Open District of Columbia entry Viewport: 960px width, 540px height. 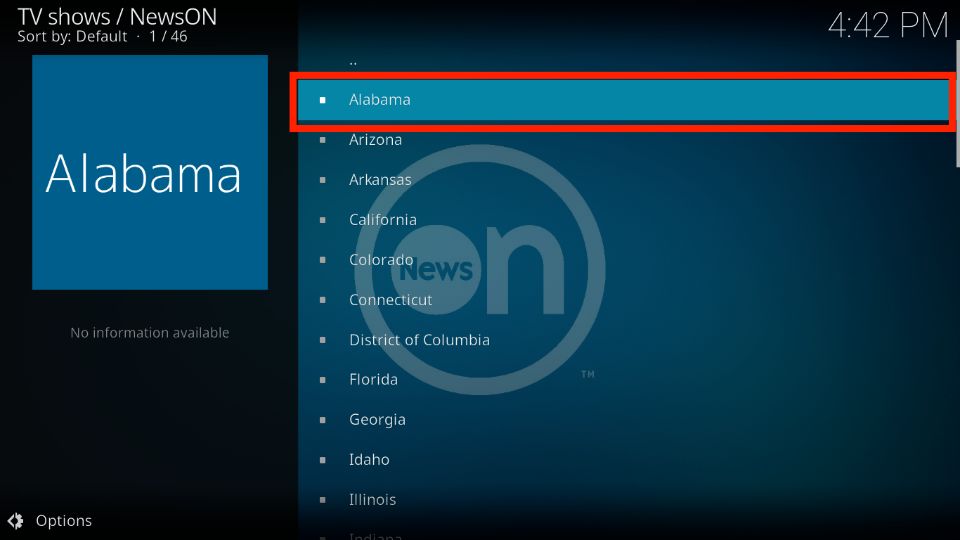(623, 340)
